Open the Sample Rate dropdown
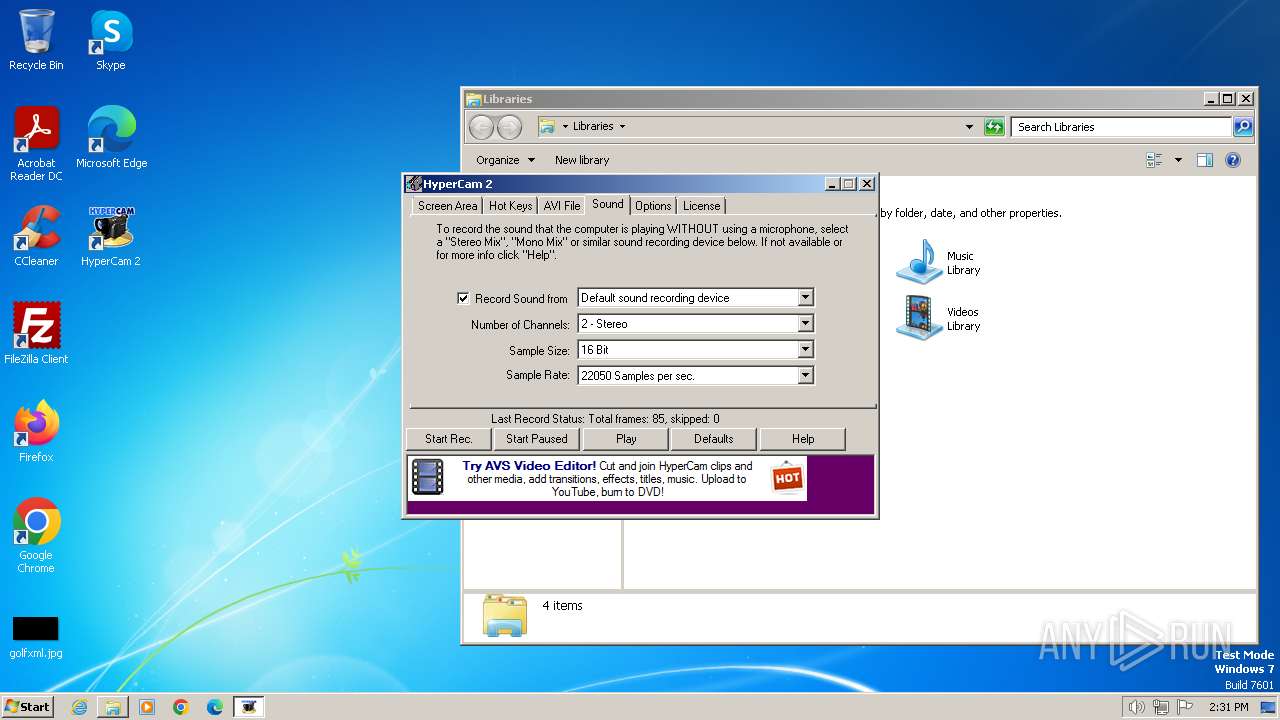1280x720 pixels. click(x=805, y=376)
